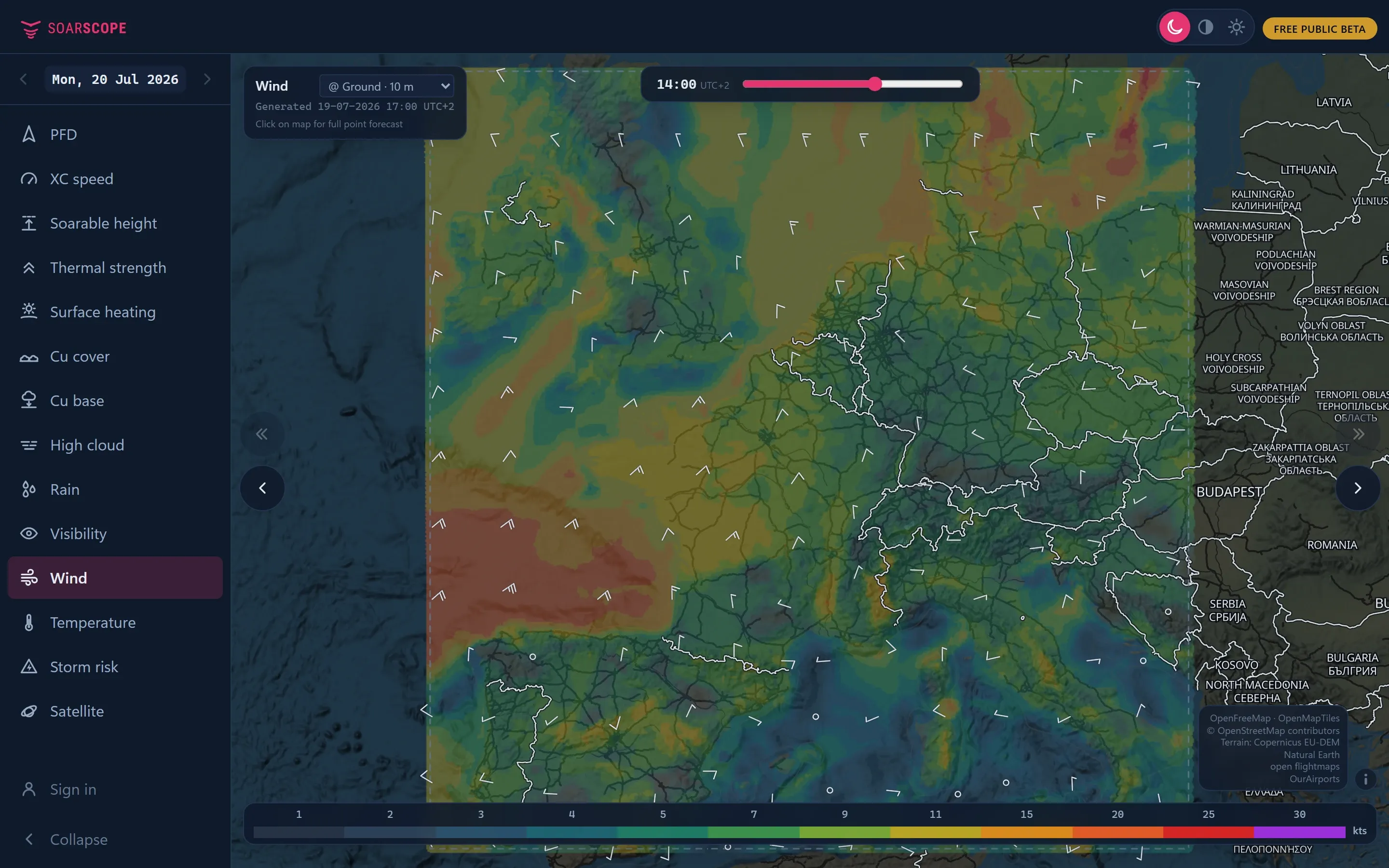
Task: Click the ROMANIA map label
Action: click(1332, 545)
